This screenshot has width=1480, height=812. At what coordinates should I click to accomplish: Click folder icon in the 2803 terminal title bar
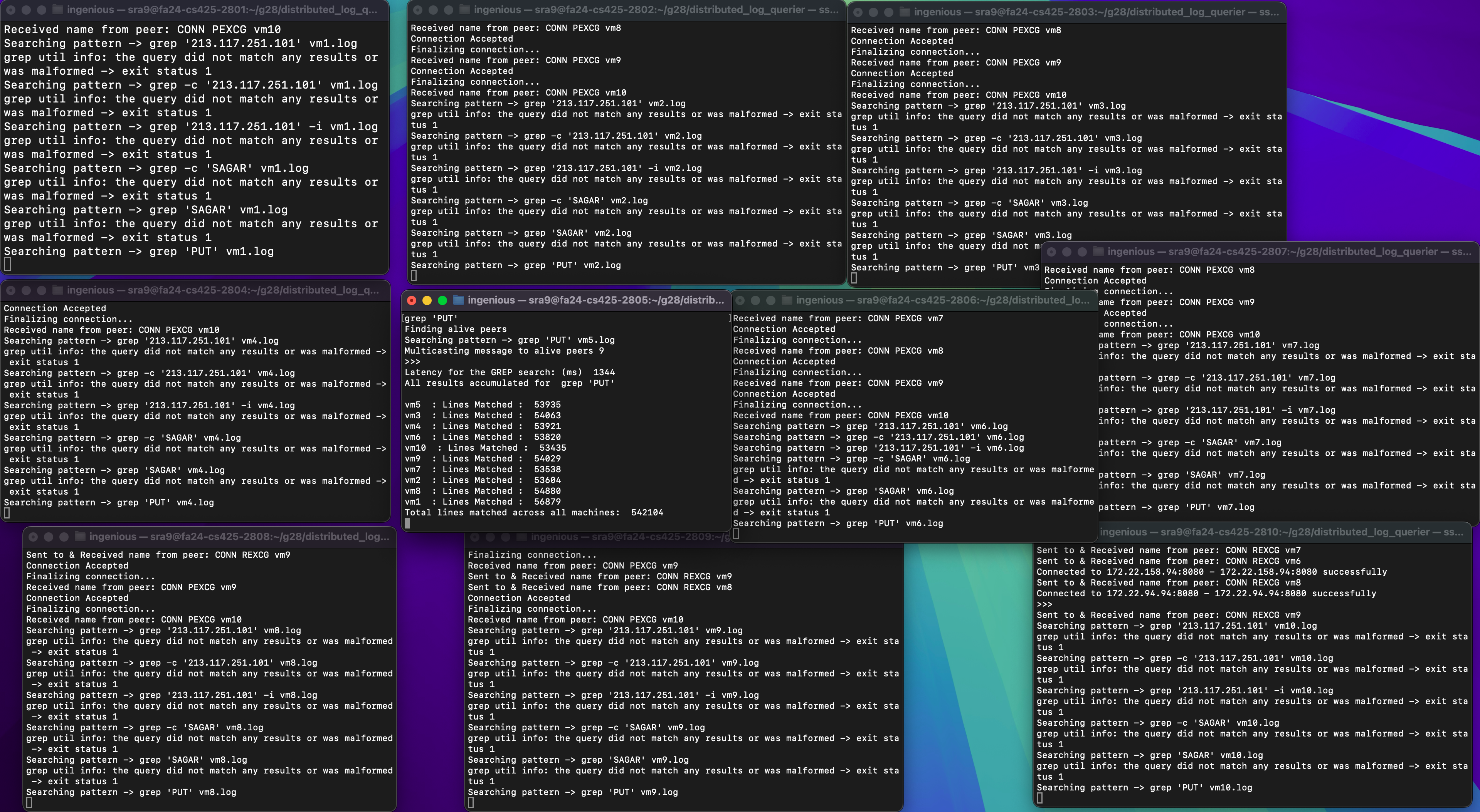[904, 12]
